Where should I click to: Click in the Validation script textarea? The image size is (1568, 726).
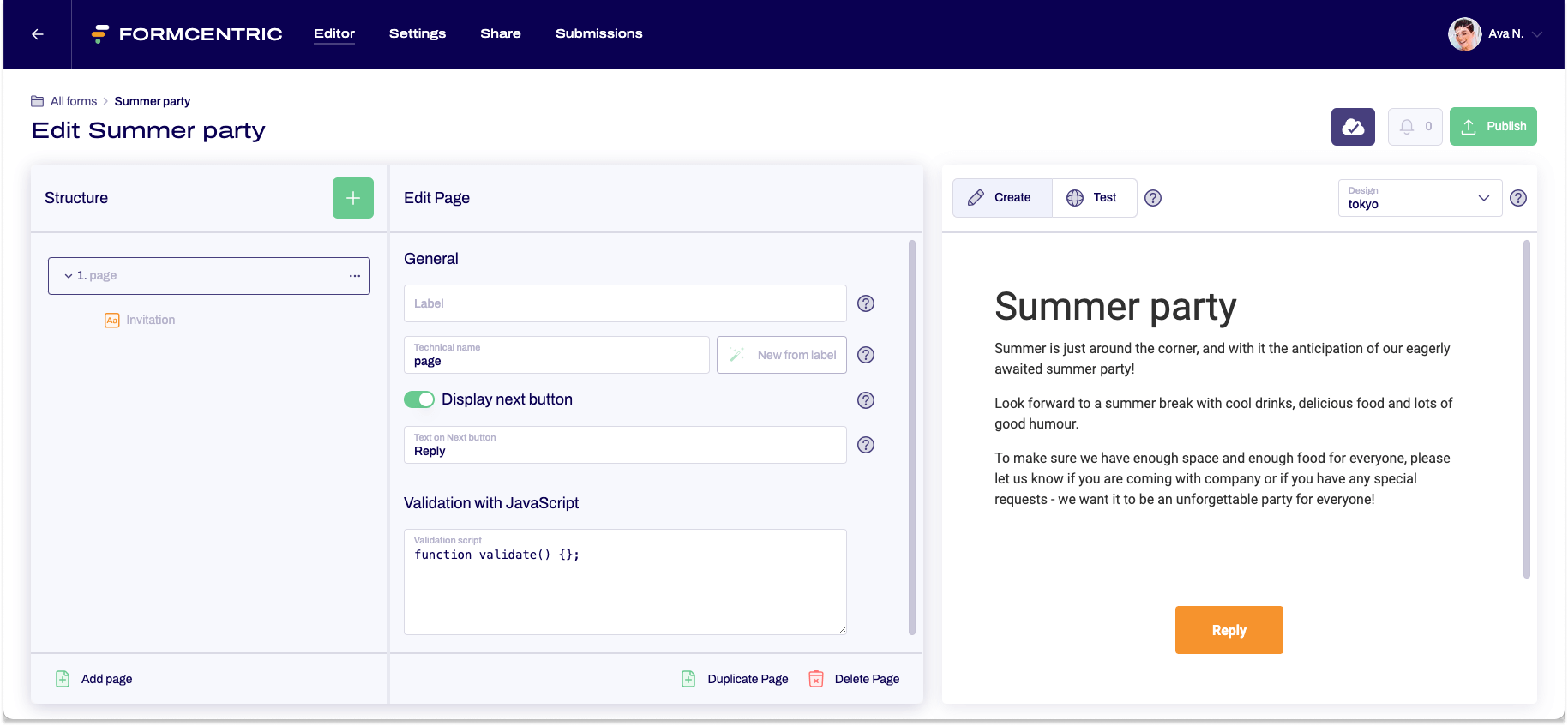click(x=625, y=582)
